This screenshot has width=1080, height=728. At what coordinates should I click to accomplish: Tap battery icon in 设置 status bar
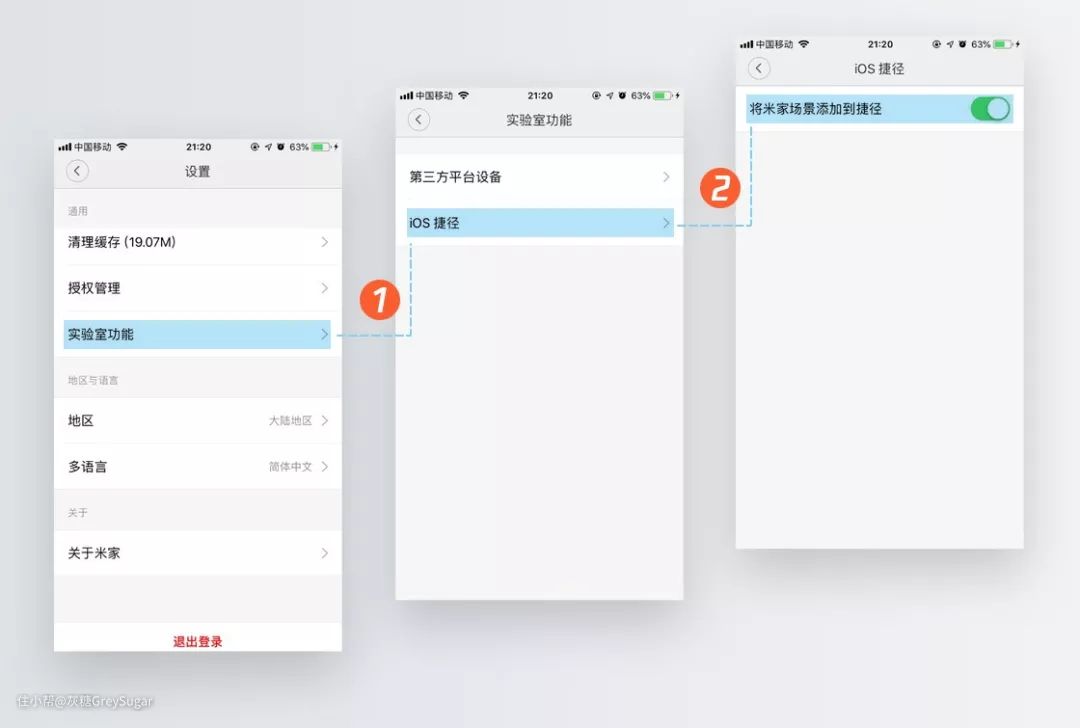[321, 147]
